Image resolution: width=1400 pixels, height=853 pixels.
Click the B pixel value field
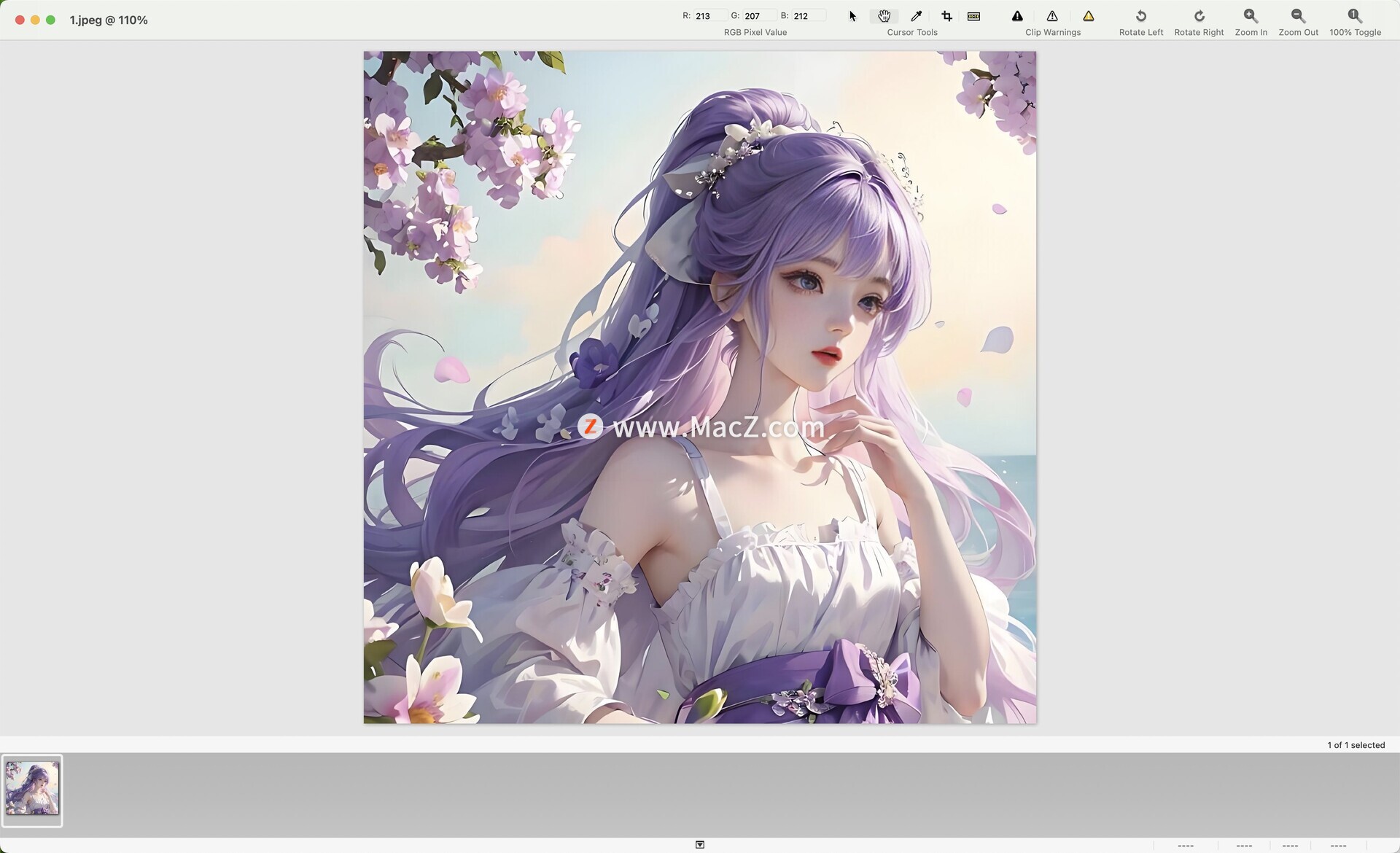click(809, 16)
